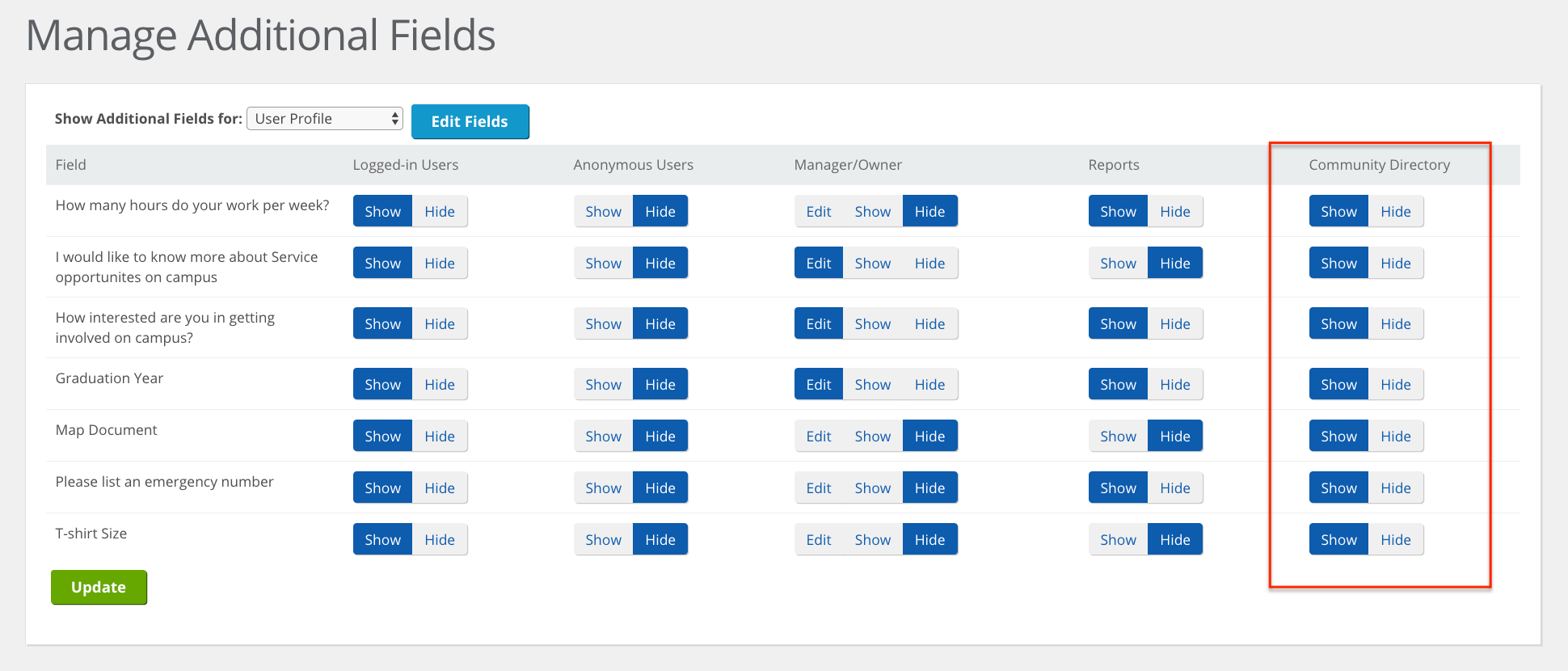Viewport: 1568px width, 671px height.
Task: Hide T-shirt Size for Logged-in Users
Action: point(440,539)
